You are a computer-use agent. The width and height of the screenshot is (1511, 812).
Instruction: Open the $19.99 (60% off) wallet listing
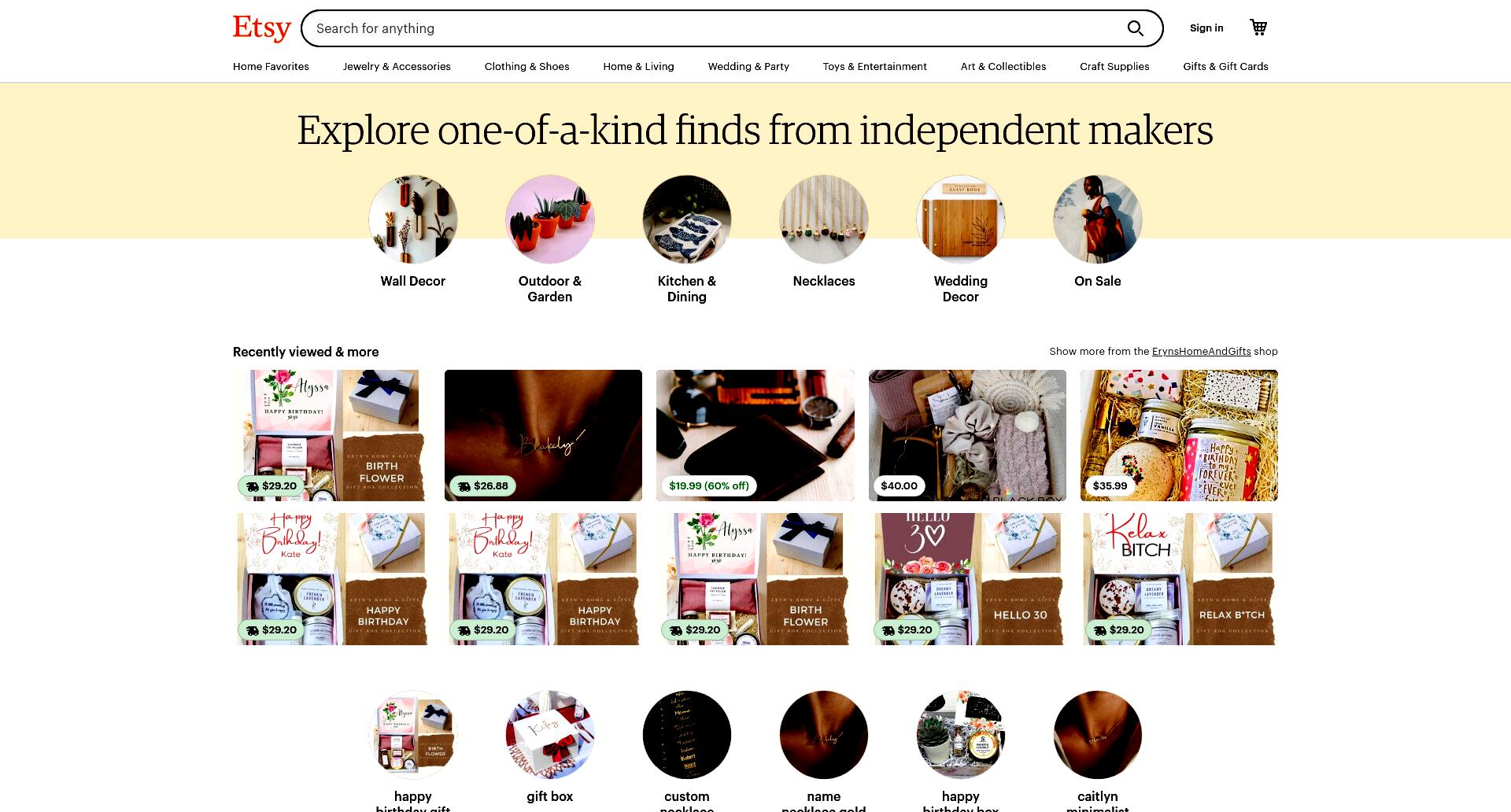[755, 435]
